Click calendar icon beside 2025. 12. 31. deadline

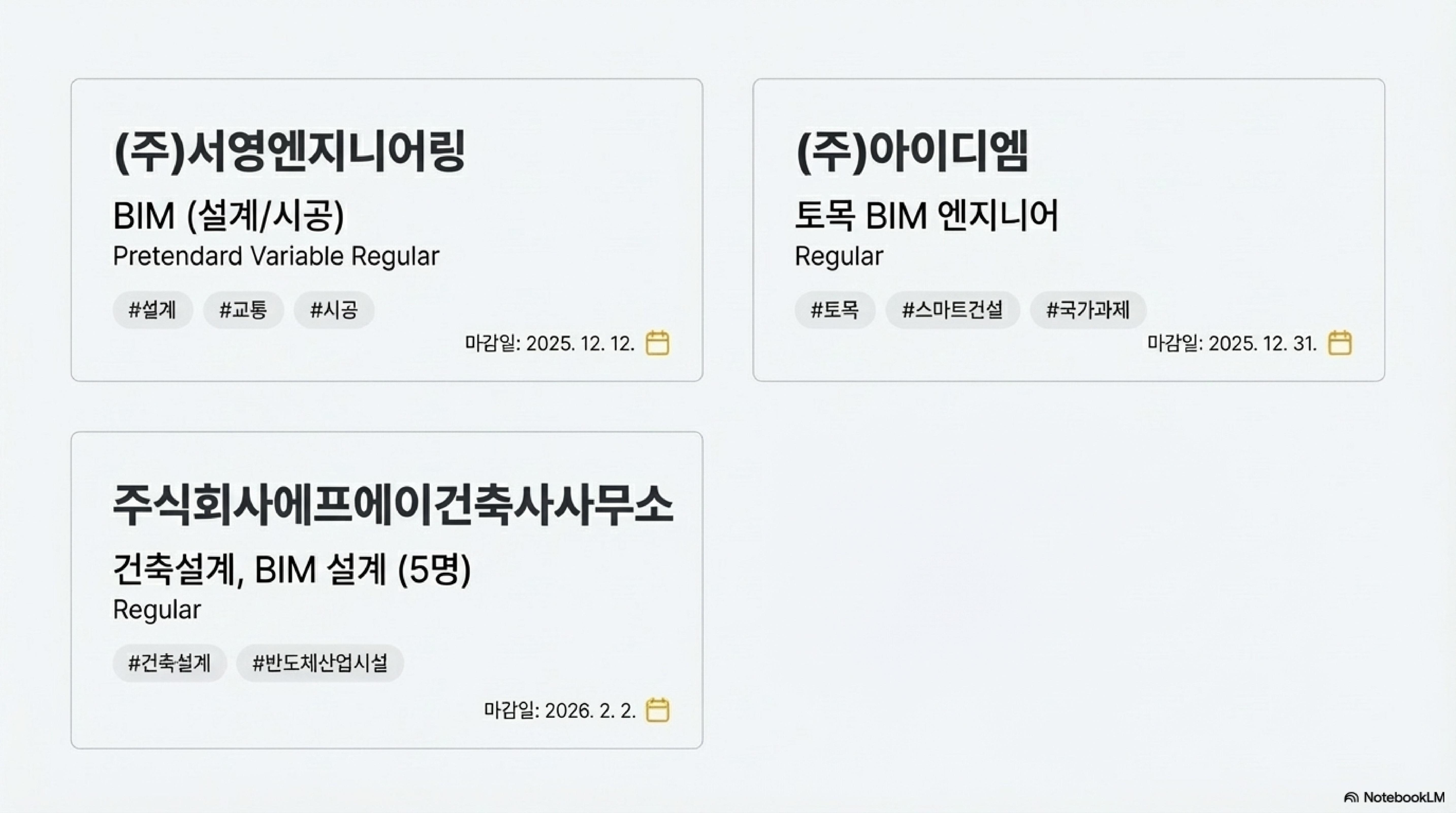[x=1340, y=343]
